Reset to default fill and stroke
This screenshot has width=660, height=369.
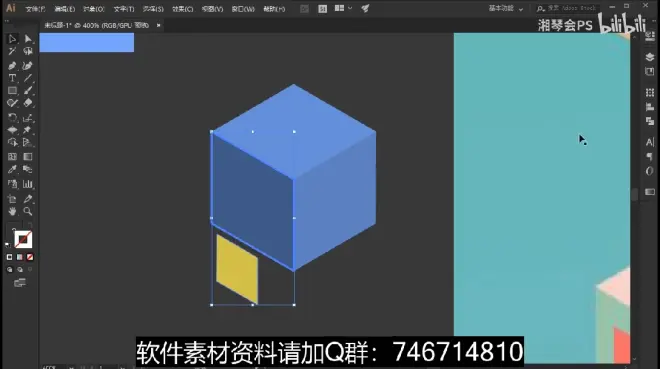[7, 244]
